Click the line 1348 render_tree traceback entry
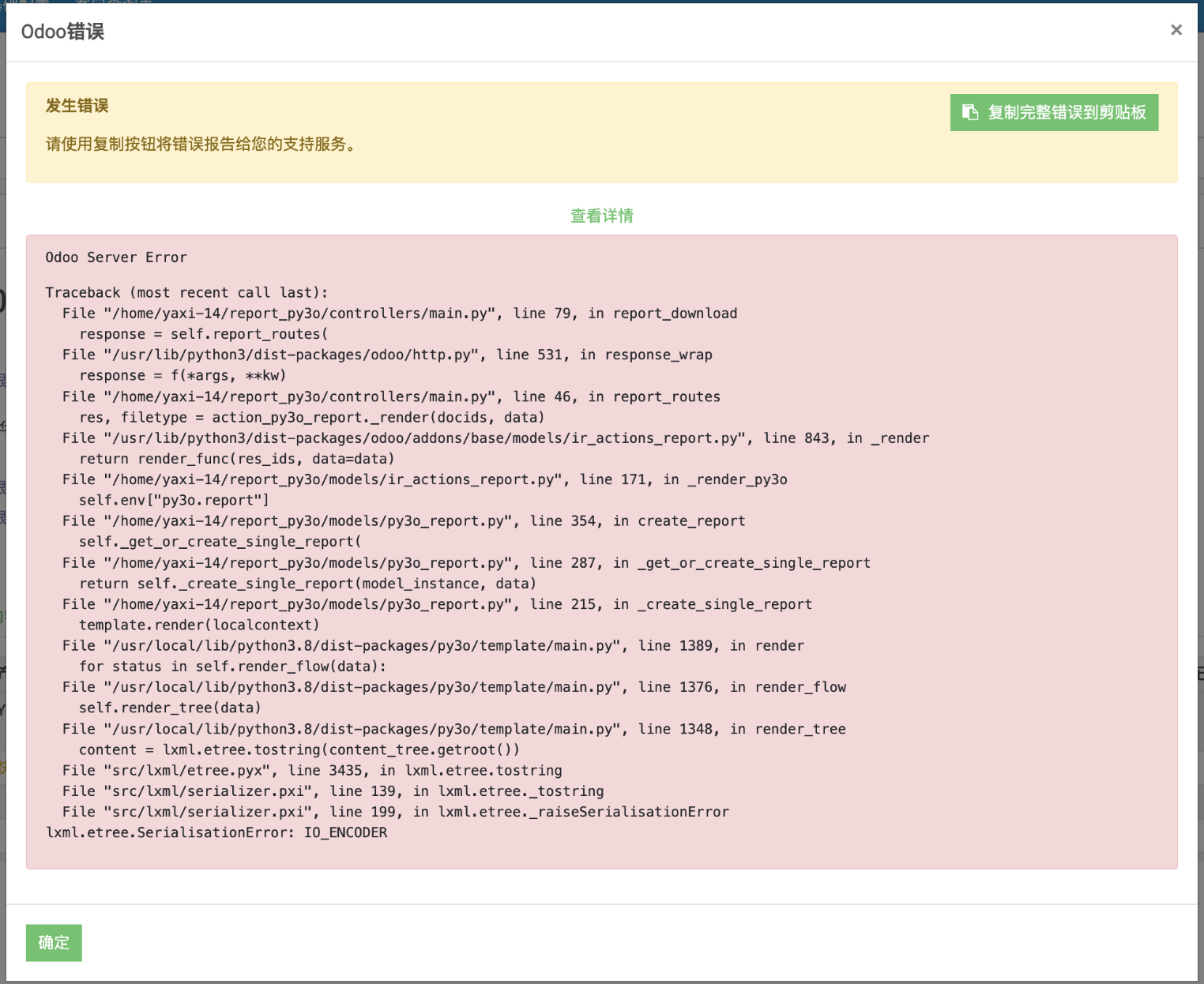This screenshot has width=1204, height=984. 454,729
